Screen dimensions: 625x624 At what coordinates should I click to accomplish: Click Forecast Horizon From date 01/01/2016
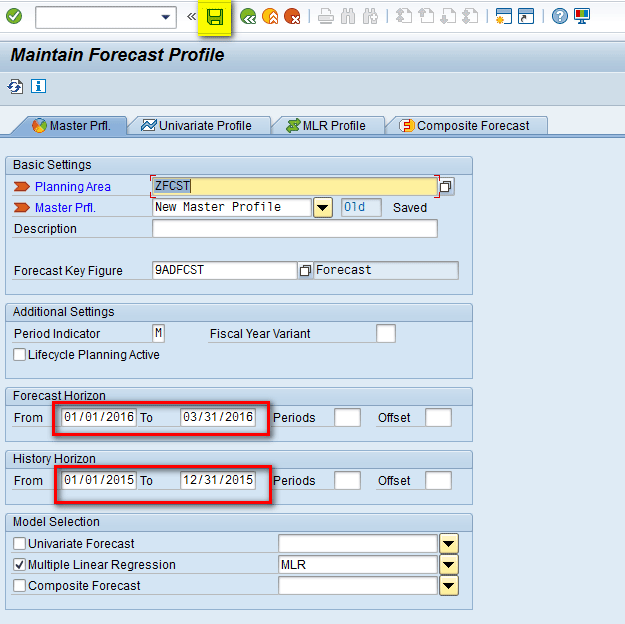99,417
